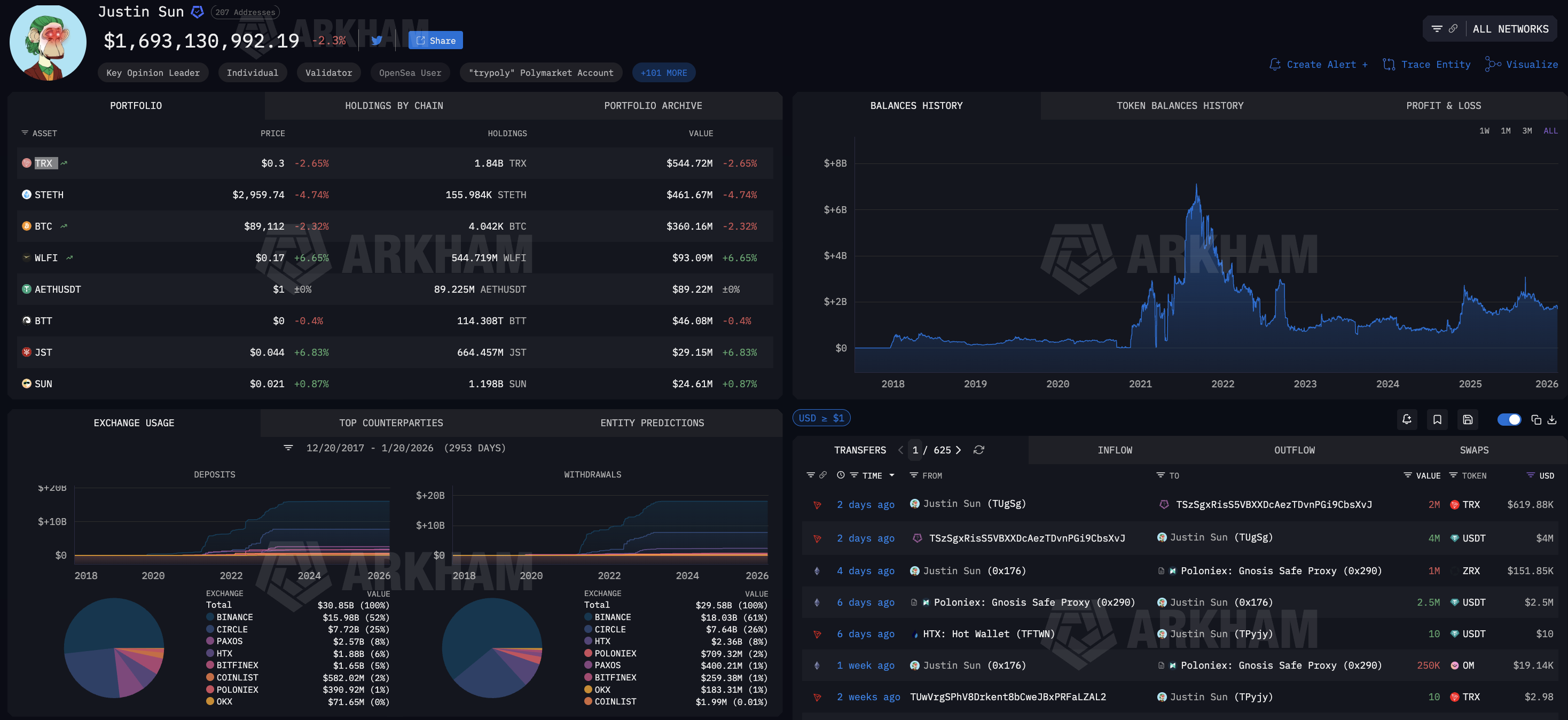Screen dimensions: 1568x720
Task: Open Justin Sun's Twitter profile icon
Action: pos(377,41)
